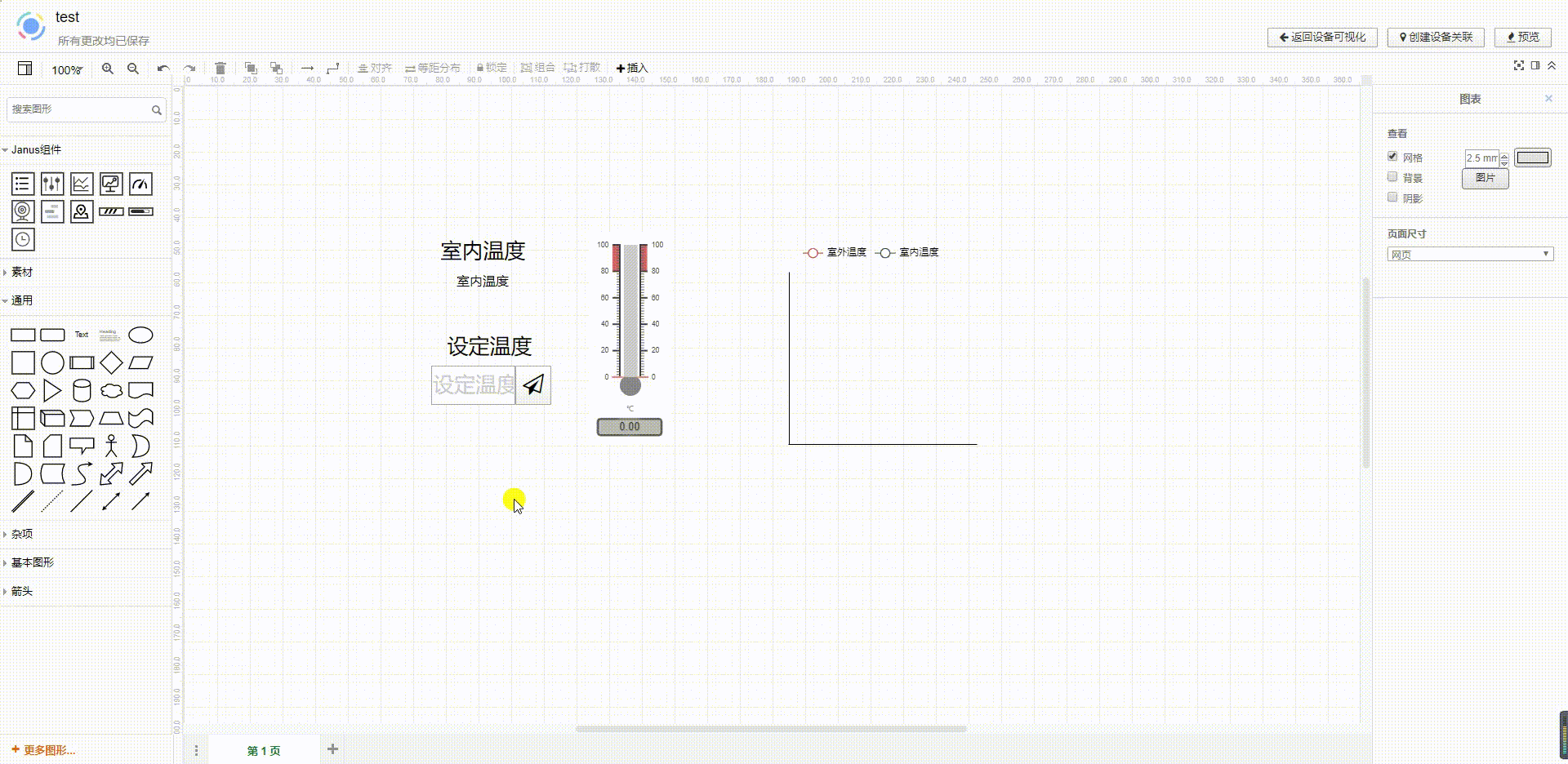Image resolution: width=1568 pixels, height=764 pixels.
Task: Undo the last action
Action: pyautogui.click(x=163, y=69)
